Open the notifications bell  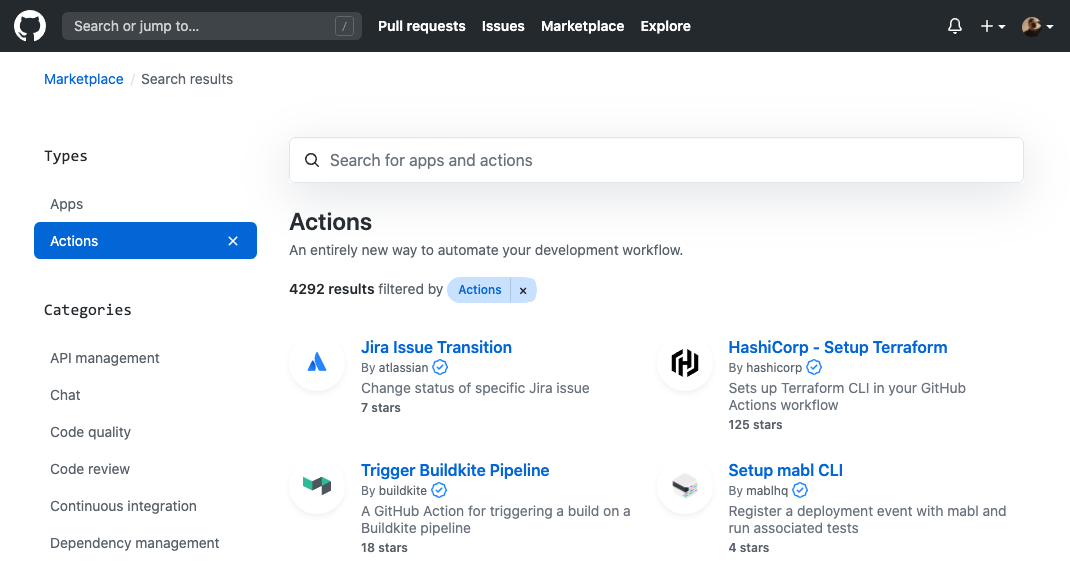click(955, 26)
